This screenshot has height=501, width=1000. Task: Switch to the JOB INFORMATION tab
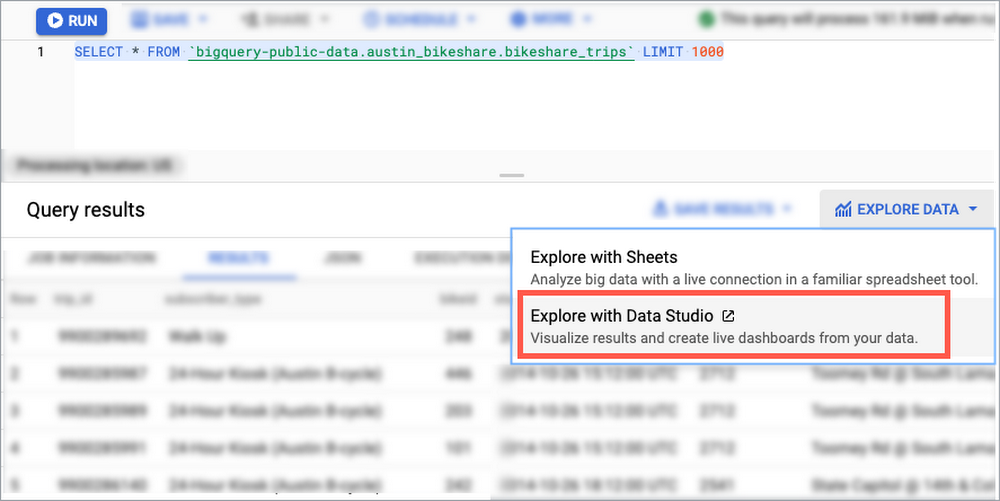(x=91, y=258)
